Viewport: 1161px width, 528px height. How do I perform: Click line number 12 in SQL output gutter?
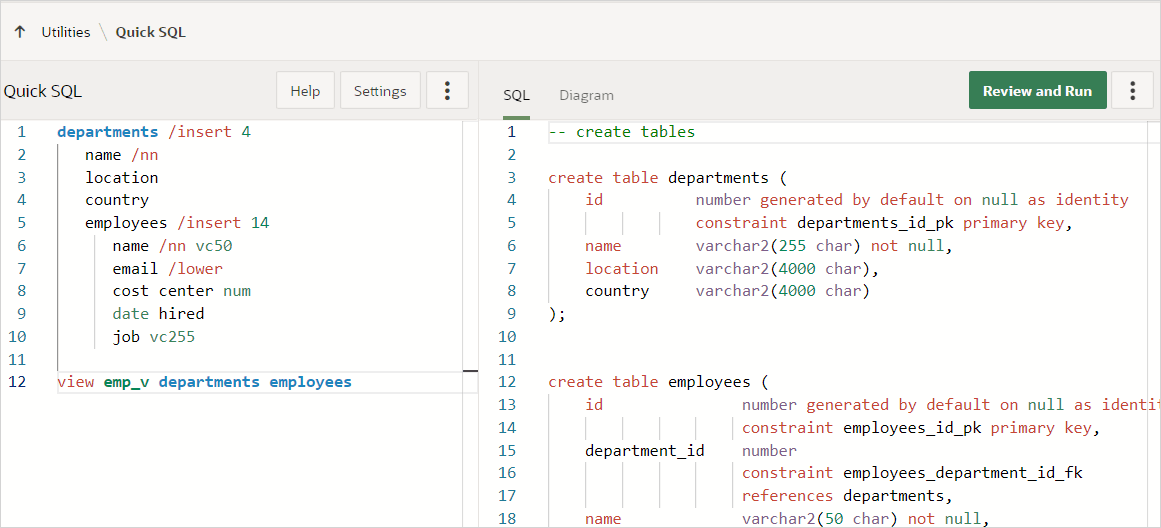coord(509,382)
